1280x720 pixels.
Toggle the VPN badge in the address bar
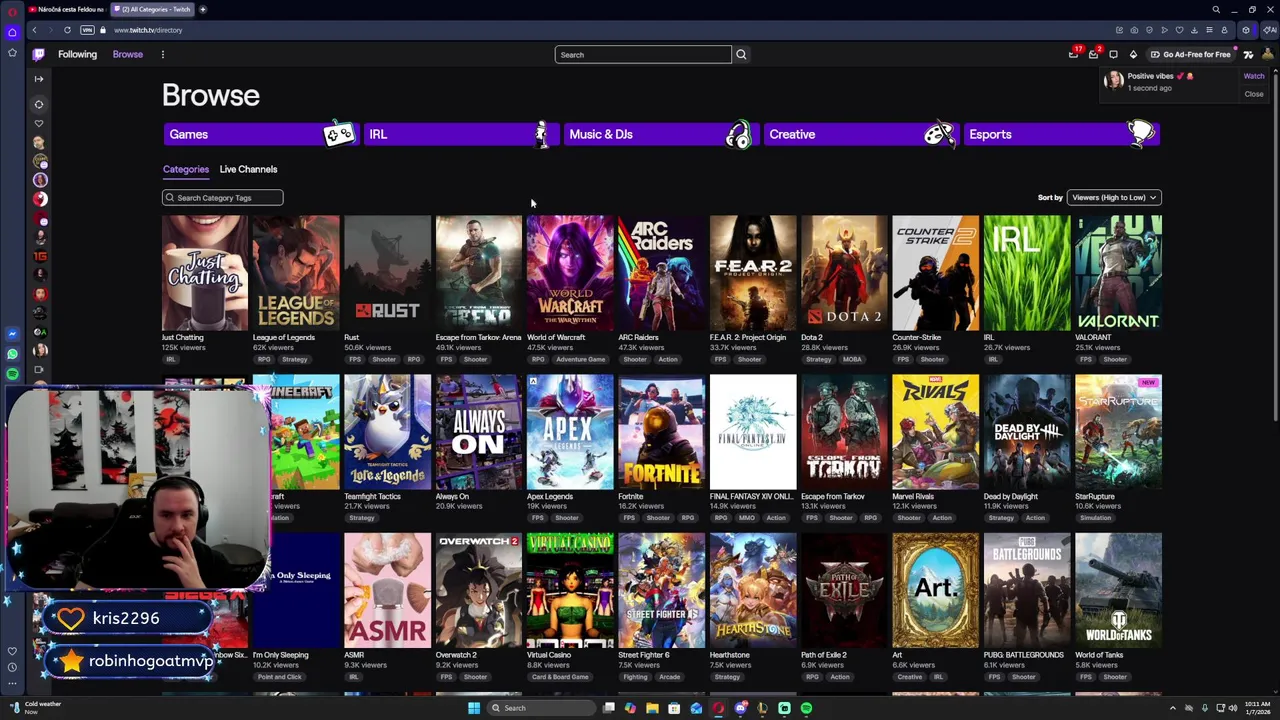coord(87,30)
